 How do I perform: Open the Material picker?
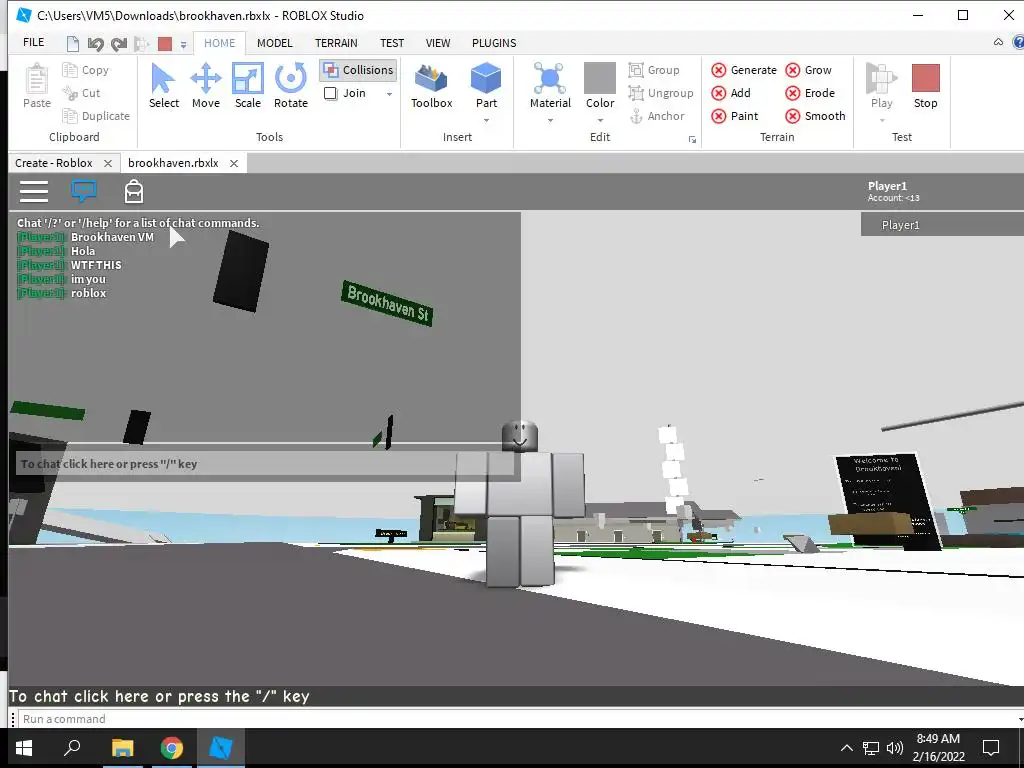pos(550,86)
